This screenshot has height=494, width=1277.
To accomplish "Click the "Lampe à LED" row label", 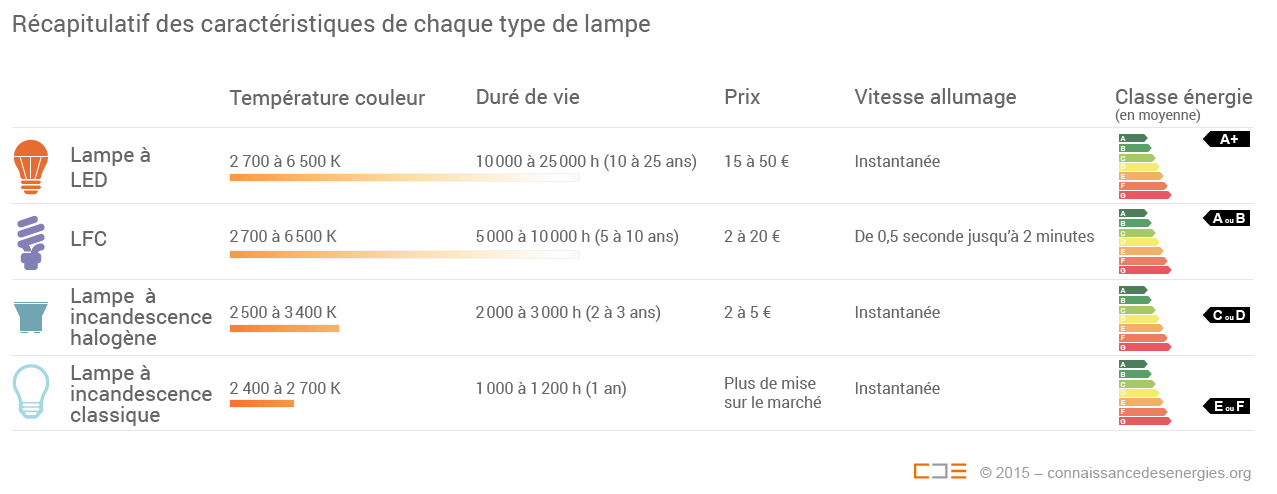I will click(x=110, y=167).
